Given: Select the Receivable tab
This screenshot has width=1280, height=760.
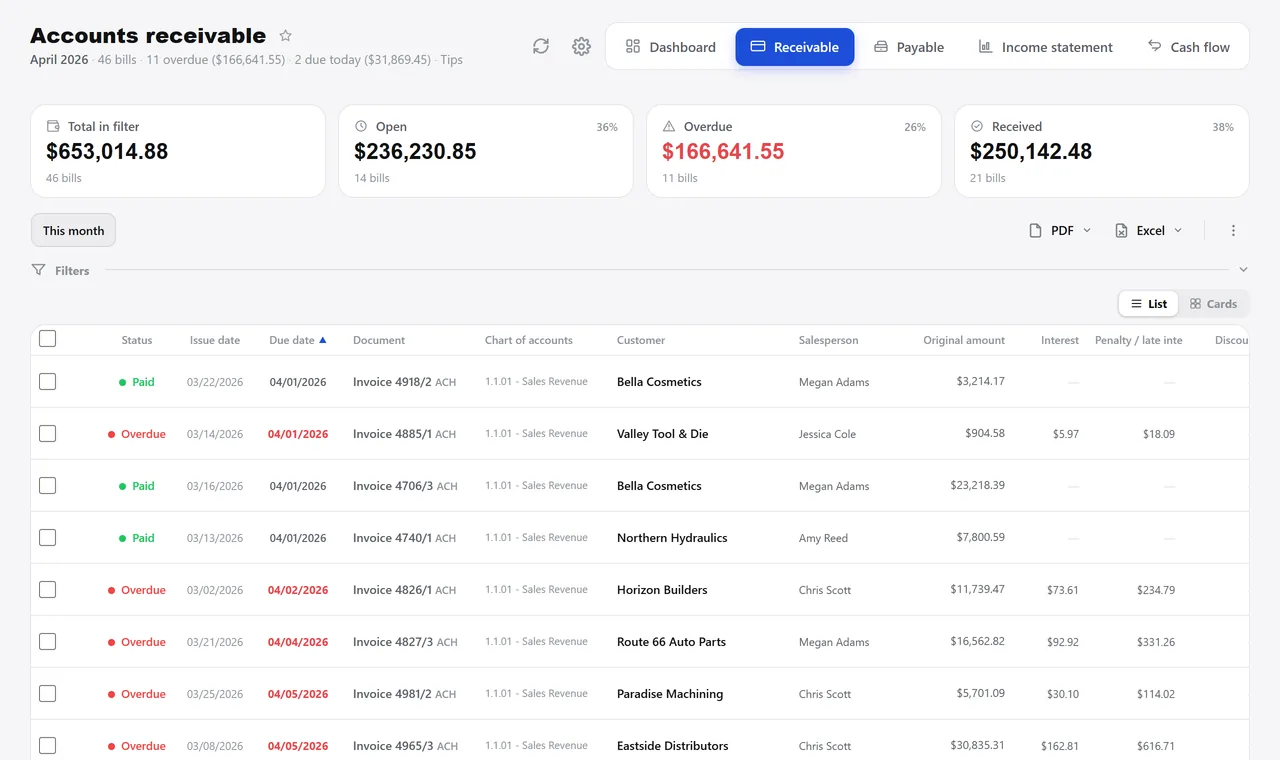Looking at the screenshot, I should click(x=795, y=47).
